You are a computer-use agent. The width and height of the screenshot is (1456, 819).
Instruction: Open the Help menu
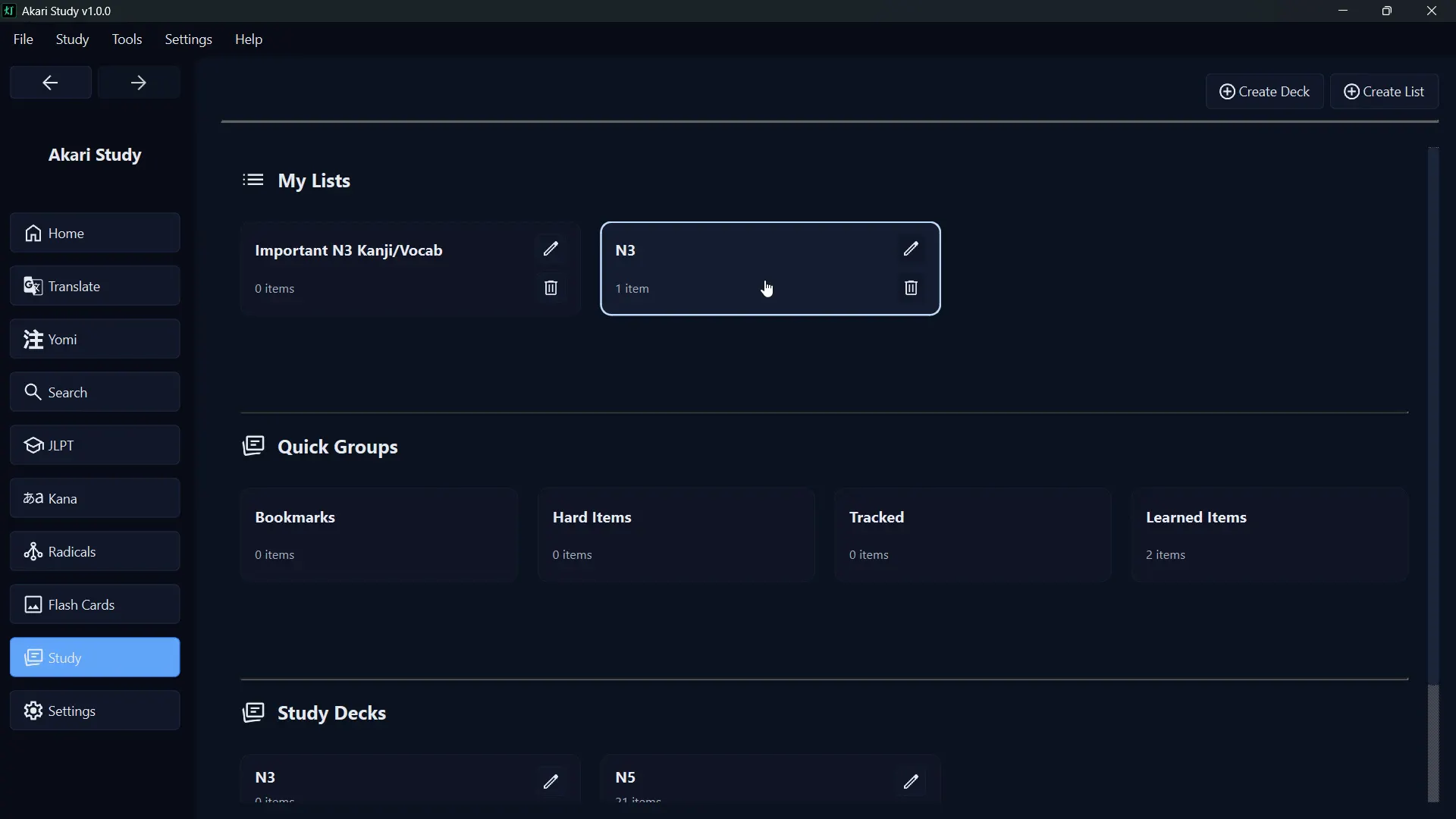pos(249,39)
